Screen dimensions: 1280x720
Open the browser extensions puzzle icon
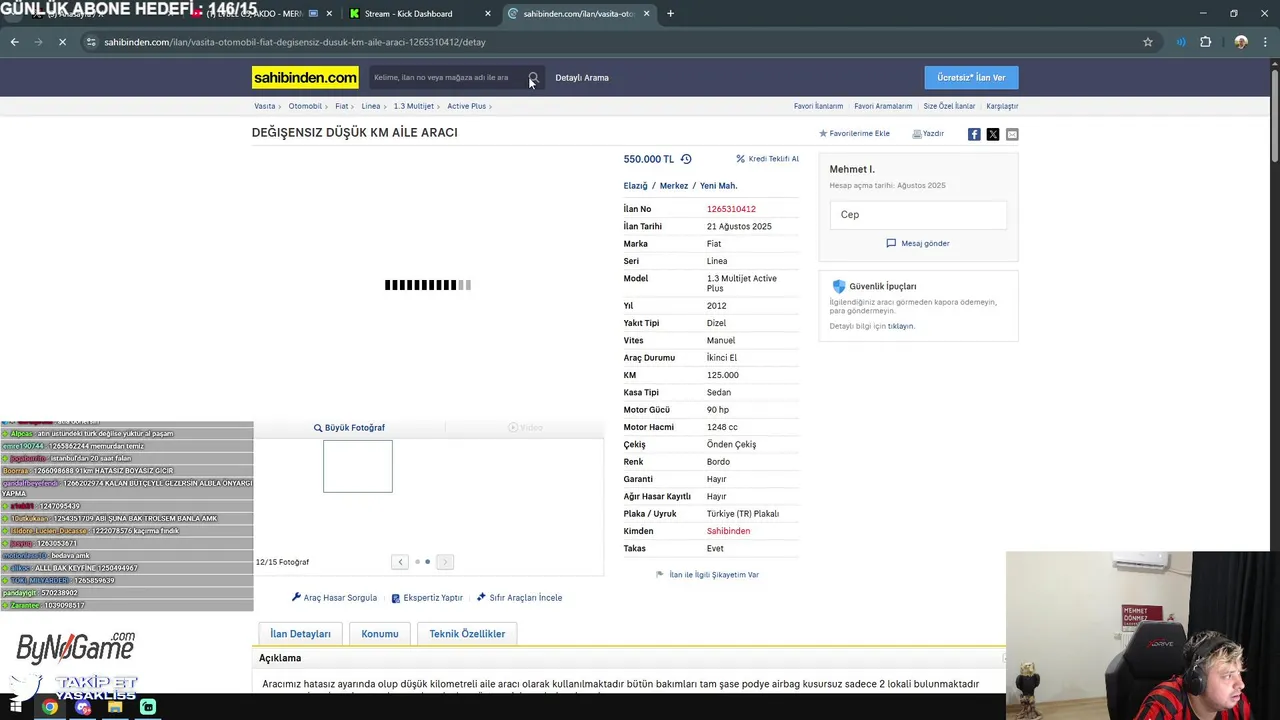click(x=1205, y=42)
